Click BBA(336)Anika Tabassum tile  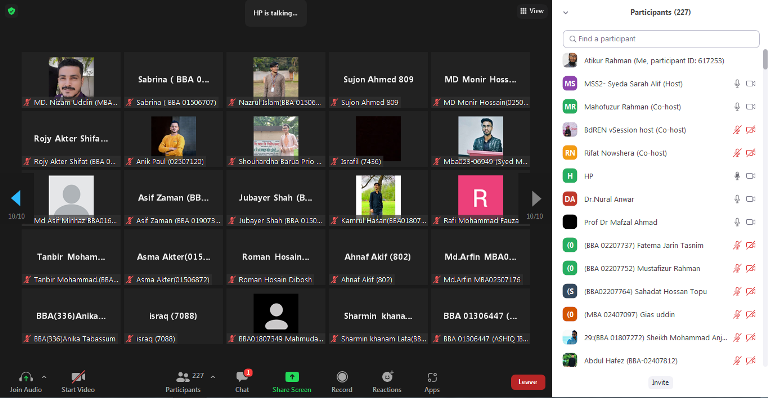click(x=72, y=316)
